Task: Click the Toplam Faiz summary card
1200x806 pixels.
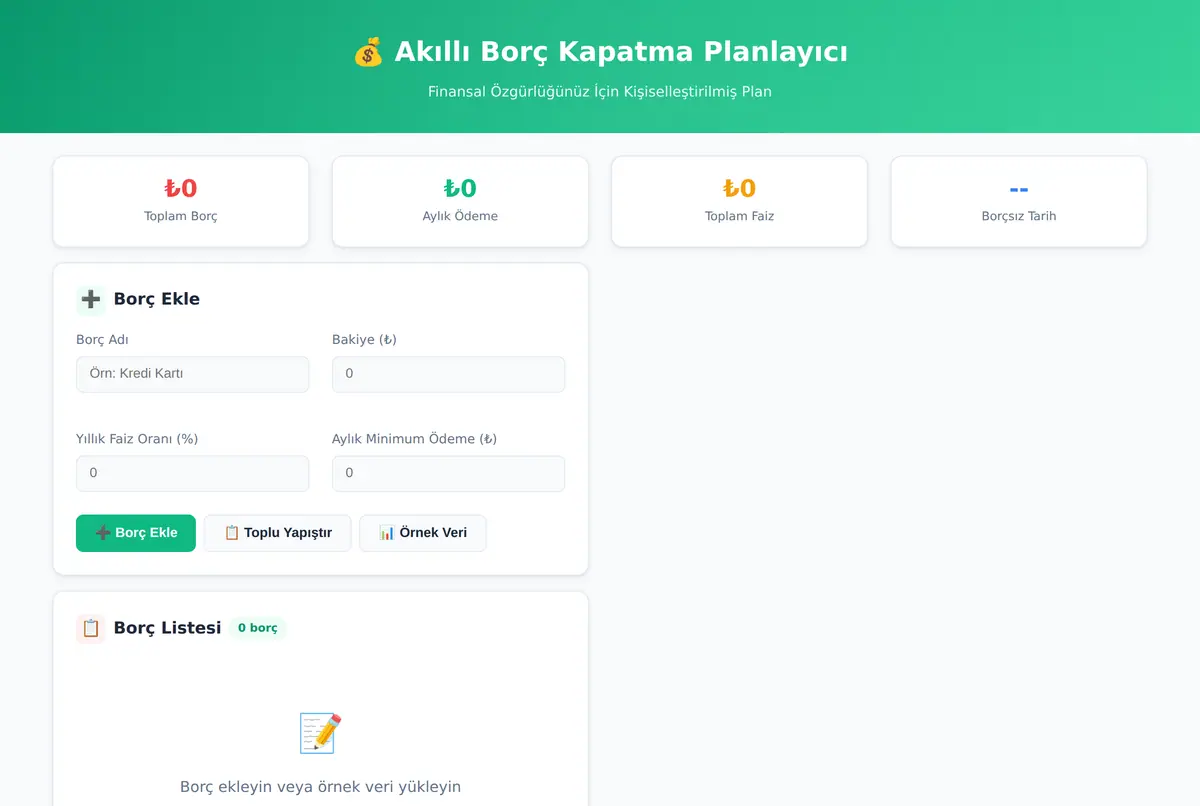Action: pos(740,201)
